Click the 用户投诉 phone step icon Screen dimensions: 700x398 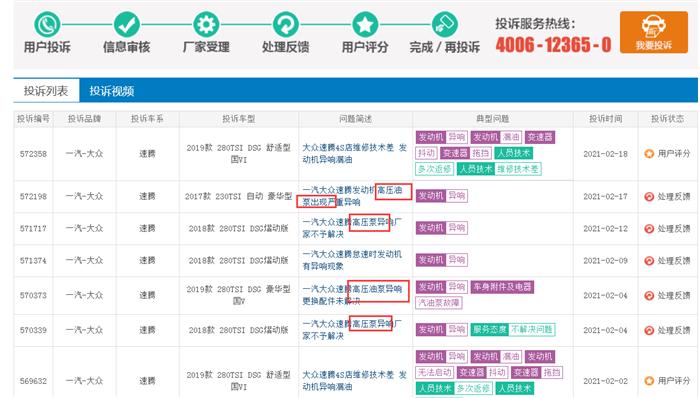coord(47,24)
